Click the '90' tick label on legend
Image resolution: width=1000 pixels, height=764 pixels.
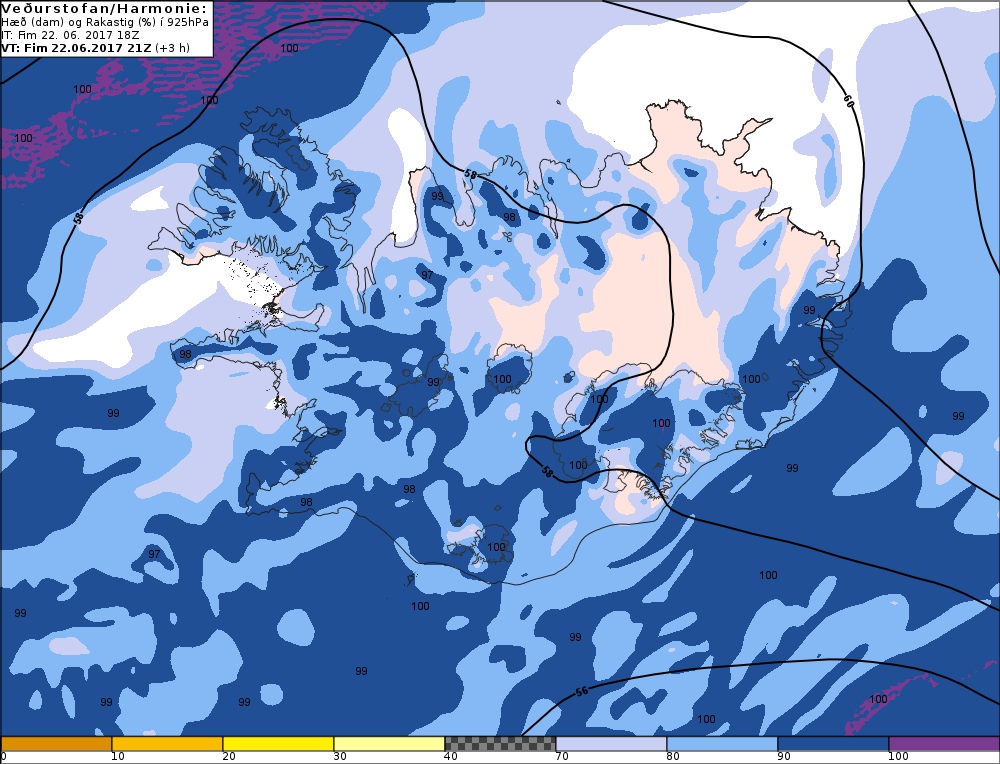pyautogui.click(x=784, y=756)
